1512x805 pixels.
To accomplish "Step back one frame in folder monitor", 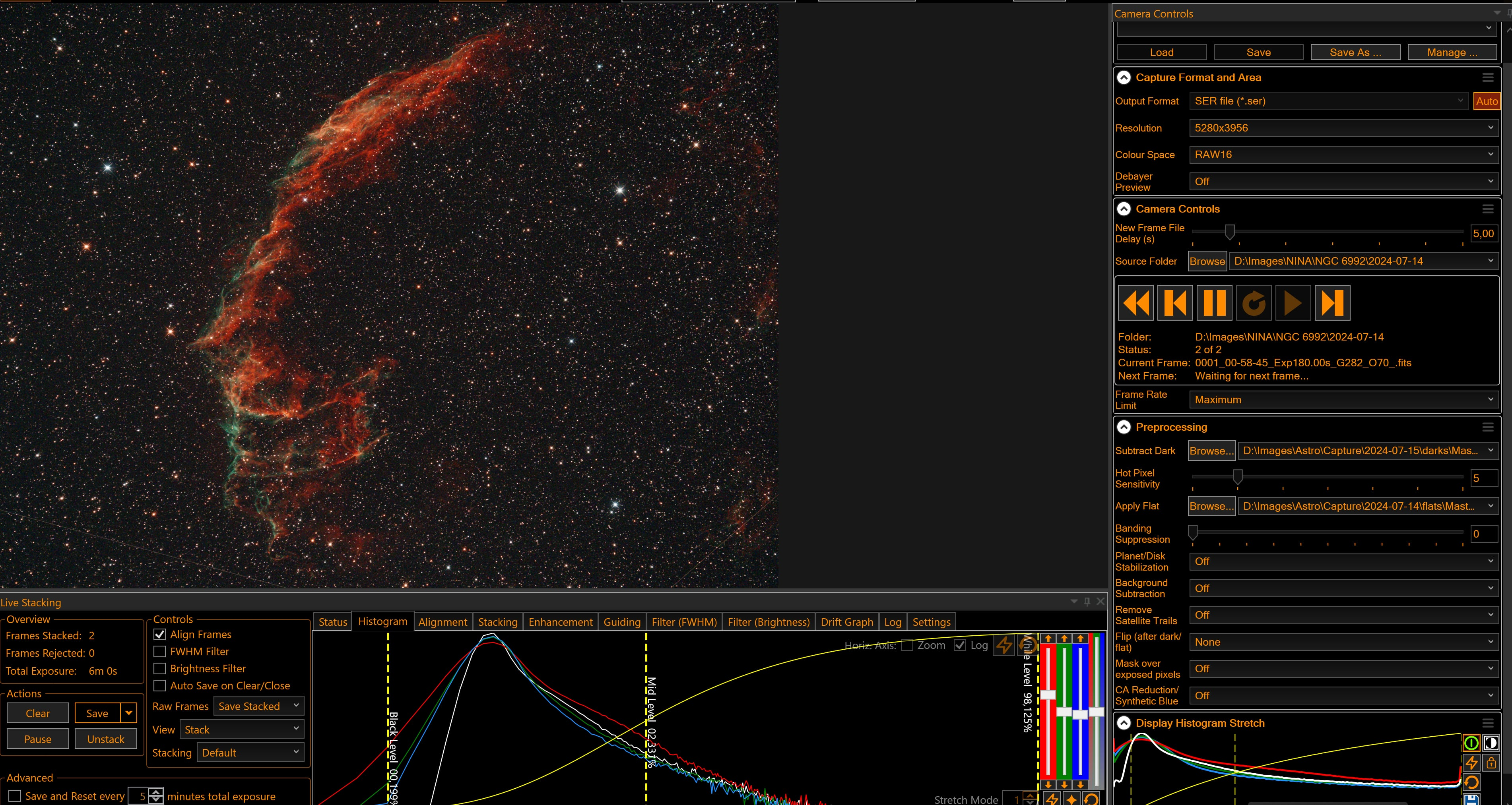I will (x=1174, y=303).
